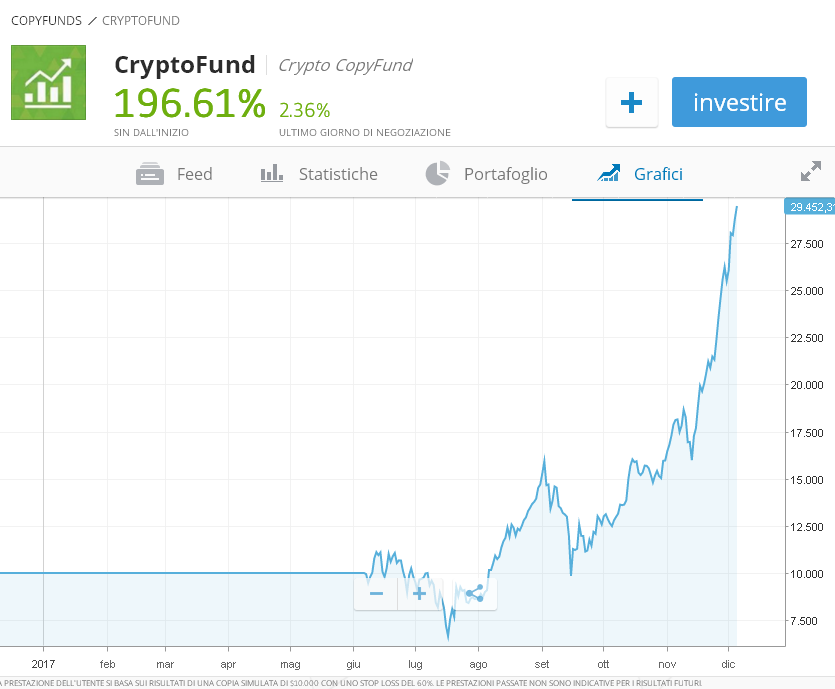
Task: Click the CryptoFund green logo icon
Action: coord(49,82)
